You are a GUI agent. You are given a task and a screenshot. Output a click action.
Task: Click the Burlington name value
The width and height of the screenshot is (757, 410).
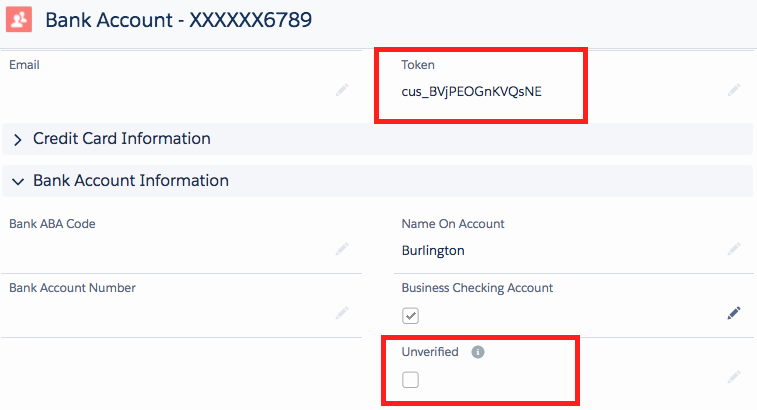click(x=432, y=250)
